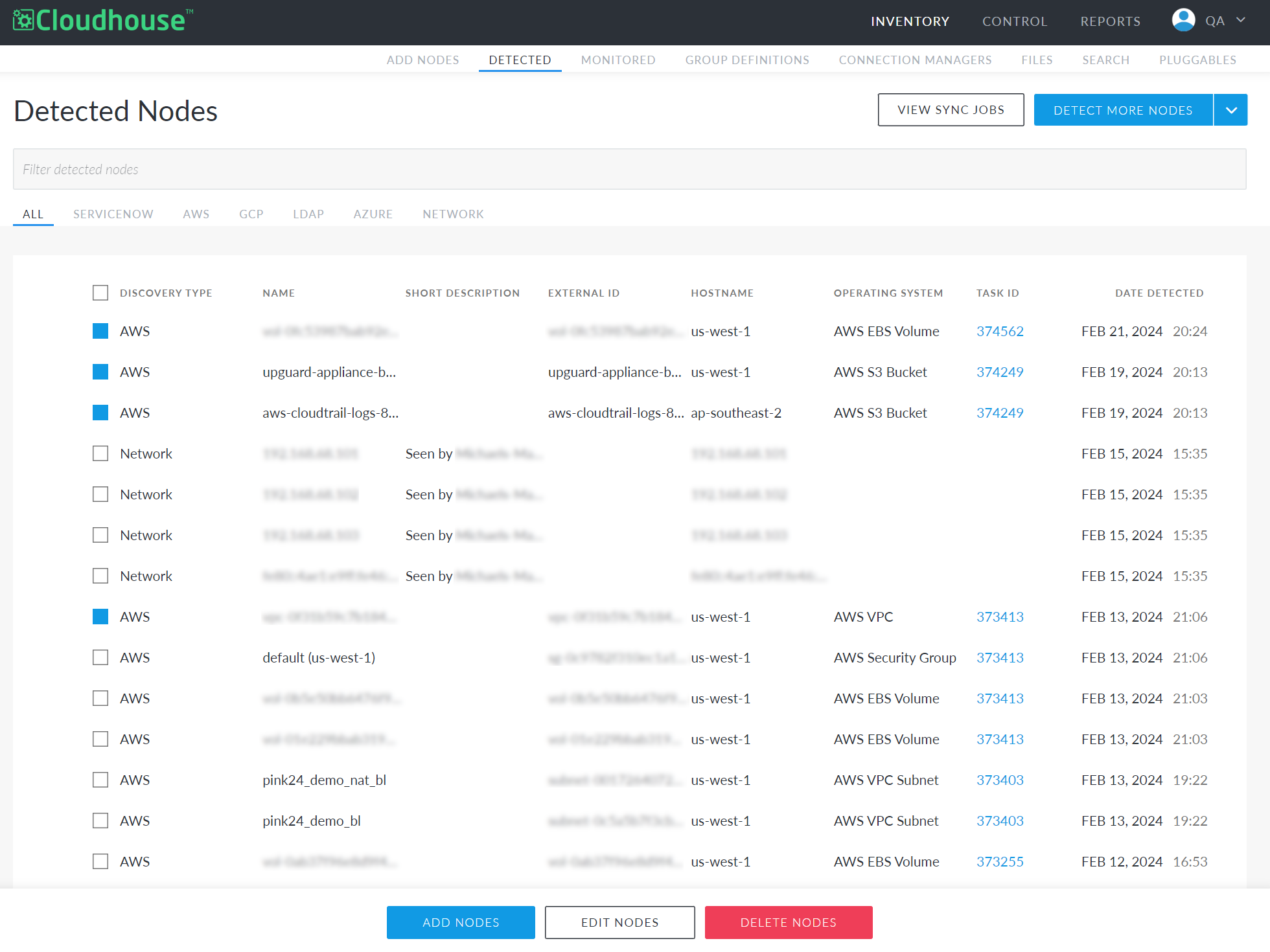
Task: Check the pink24_demo_bl row checkbox
Action: 100,821
